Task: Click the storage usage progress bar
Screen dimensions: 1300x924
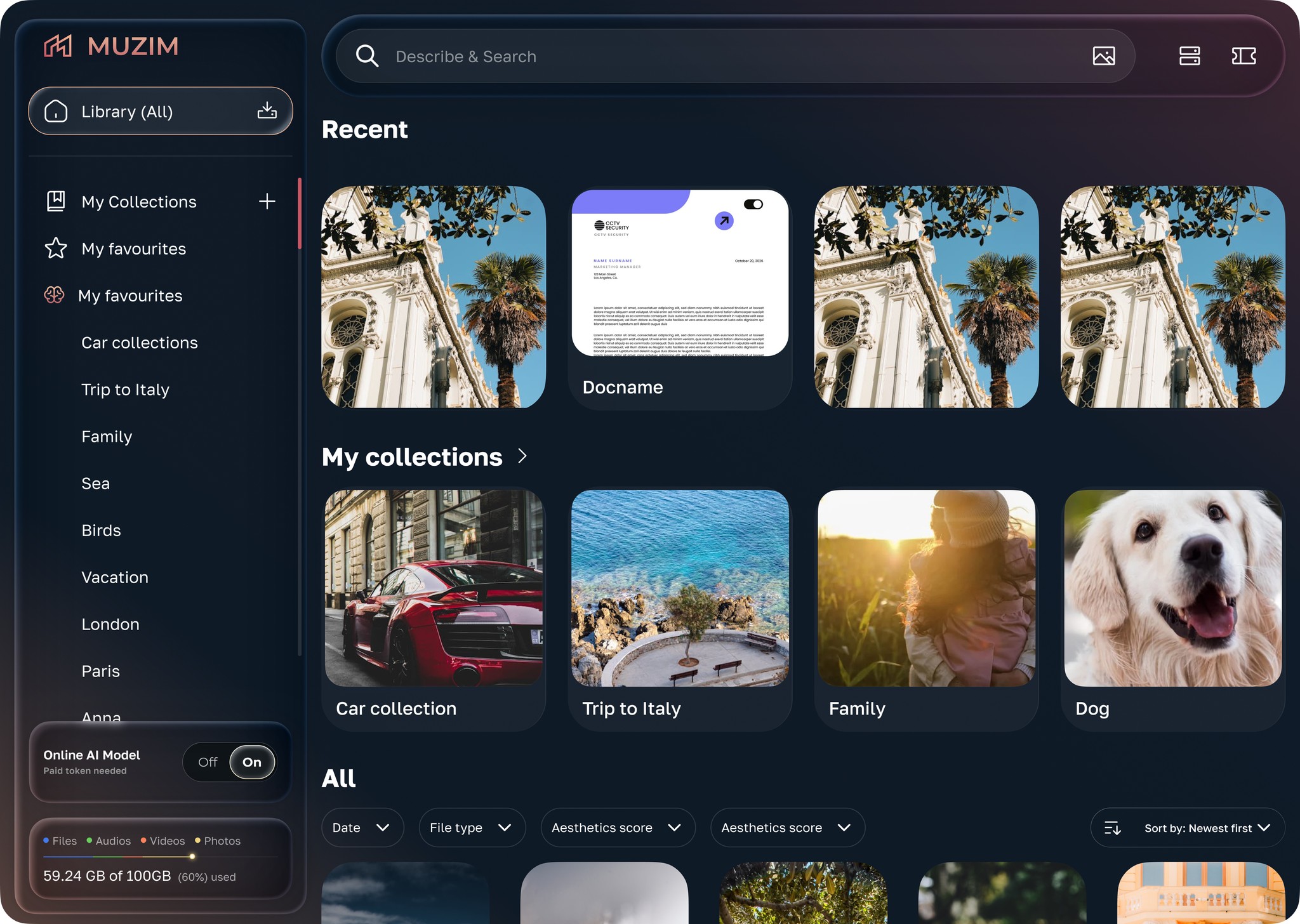Action: click(160, 857)
